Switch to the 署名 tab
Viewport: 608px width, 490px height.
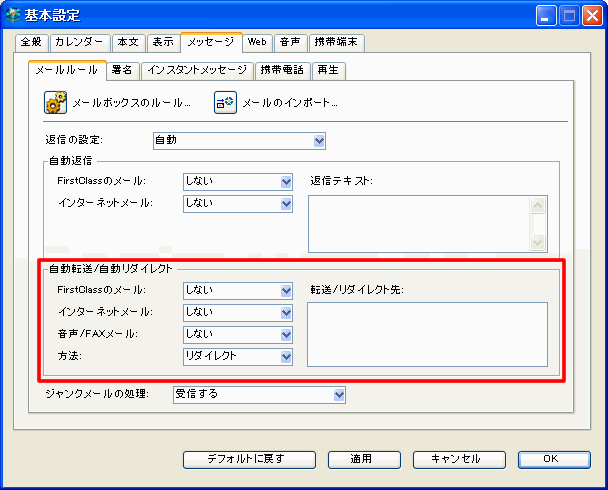coord(123,70)
